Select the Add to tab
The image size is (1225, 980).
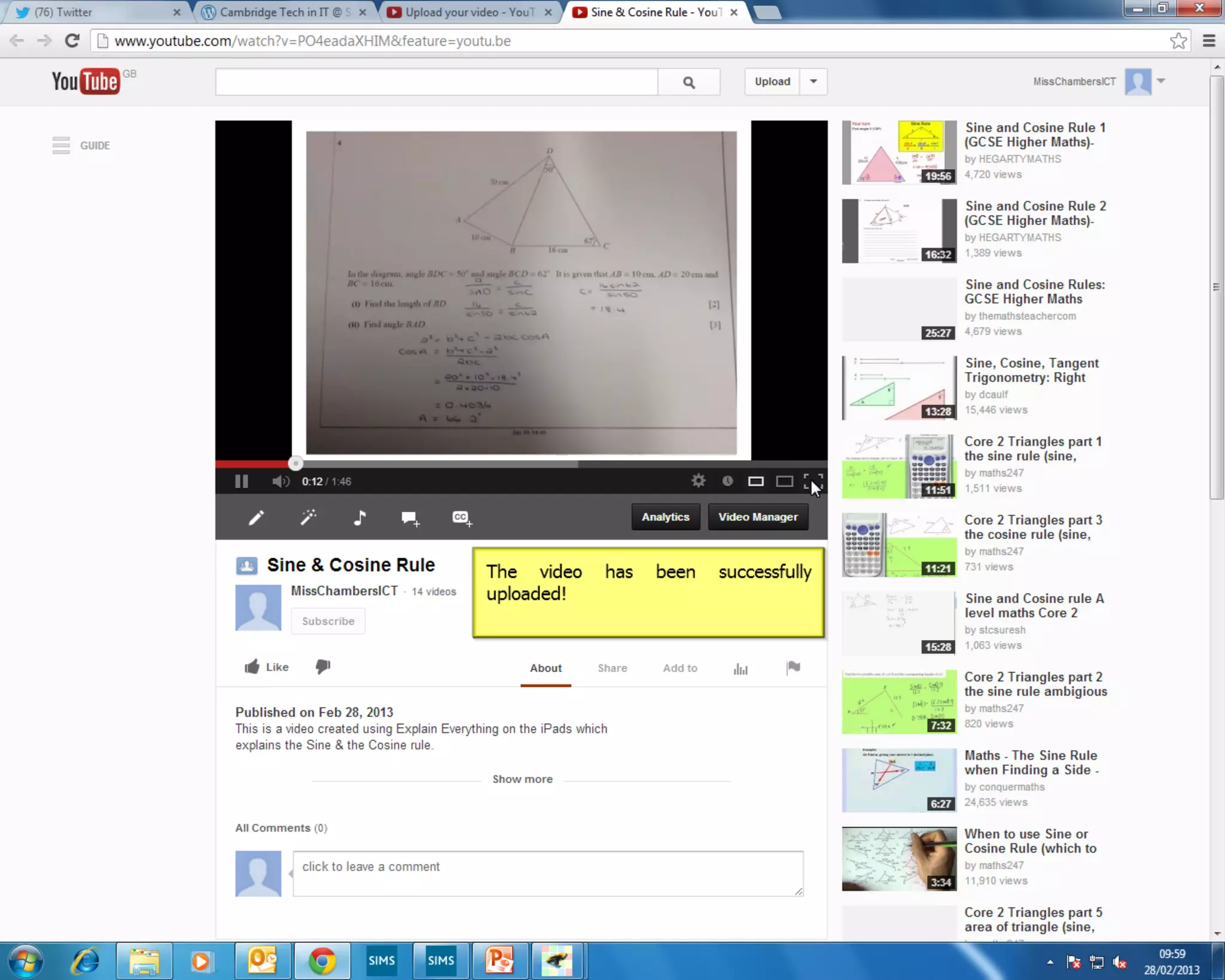pyautogui.click(x=680, y=668)
